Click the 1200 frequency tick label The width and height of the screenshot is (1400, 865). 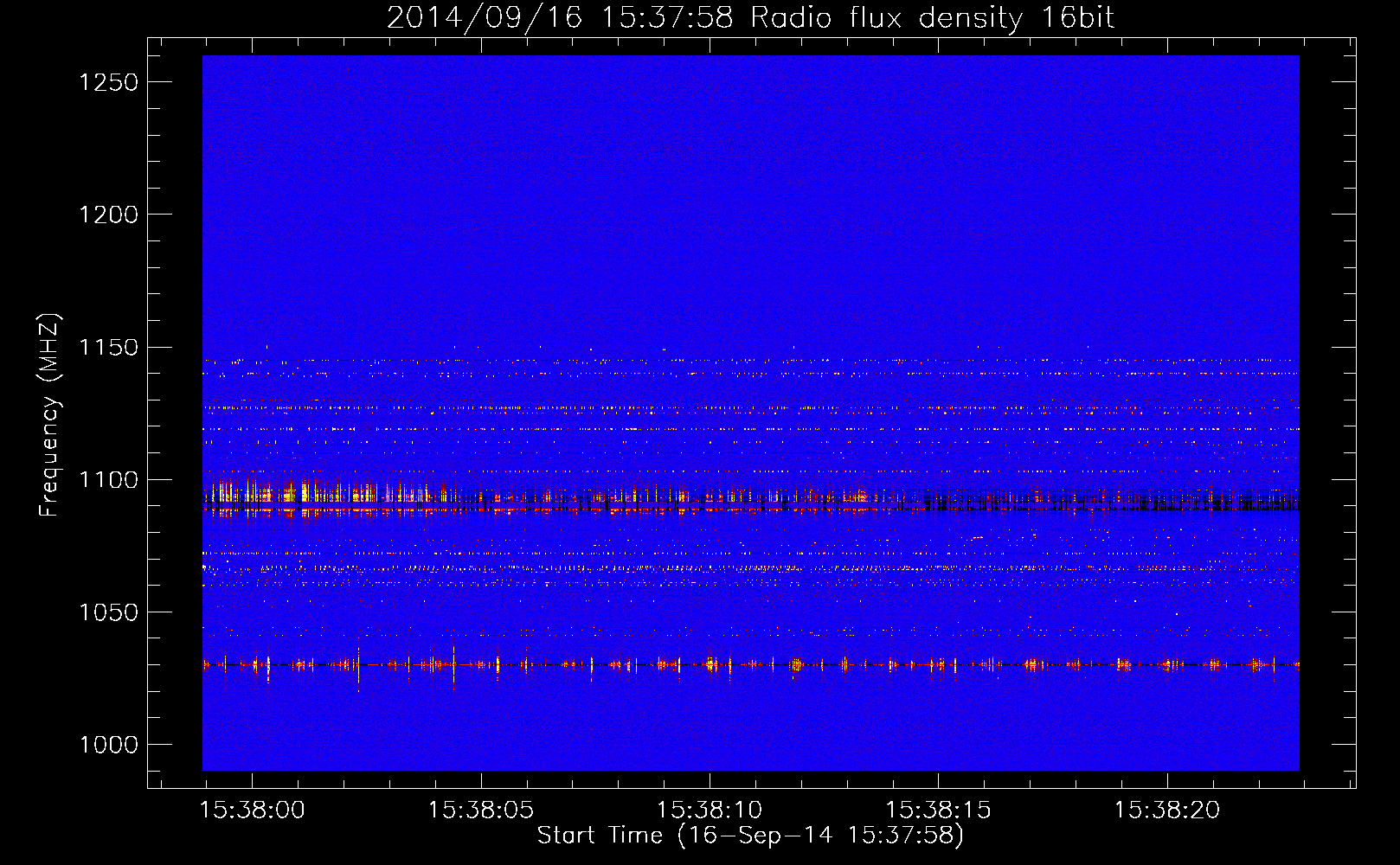[108, 215]
